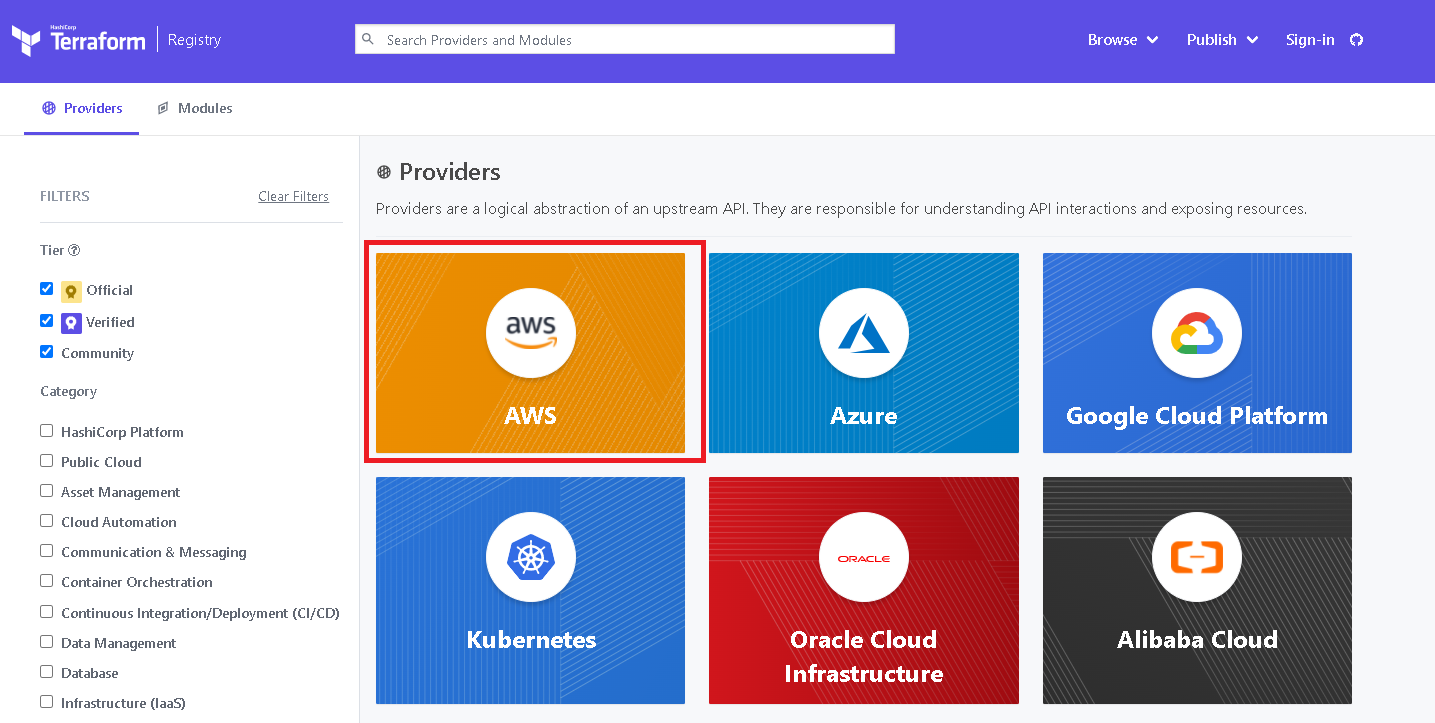Check the Asset Management category
Viewport: 1435px width, 723px height.
[46, 491]
